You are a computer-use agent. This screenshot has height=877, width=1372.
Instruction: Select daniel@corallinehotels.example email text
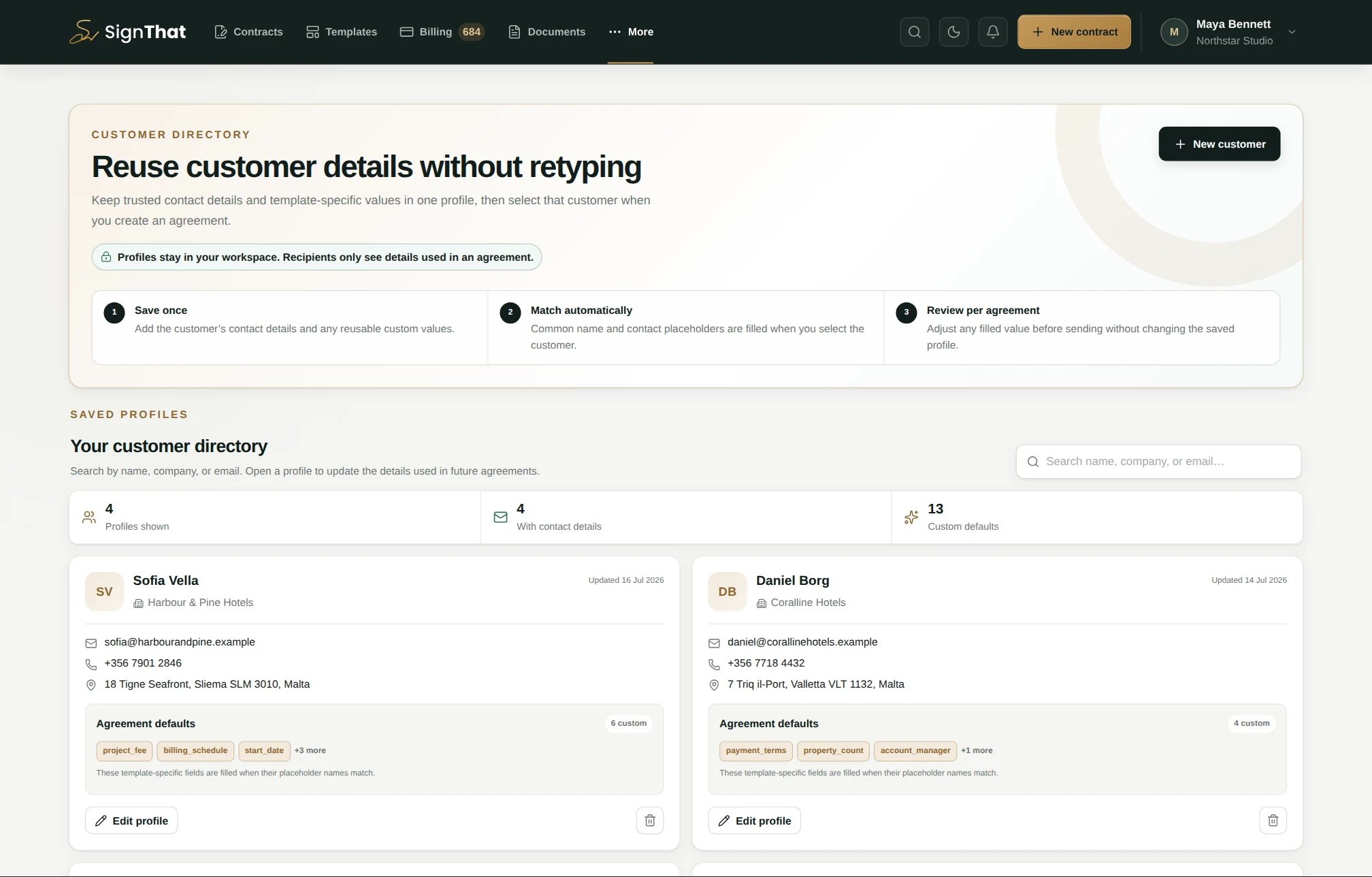(x=802, y=642)
